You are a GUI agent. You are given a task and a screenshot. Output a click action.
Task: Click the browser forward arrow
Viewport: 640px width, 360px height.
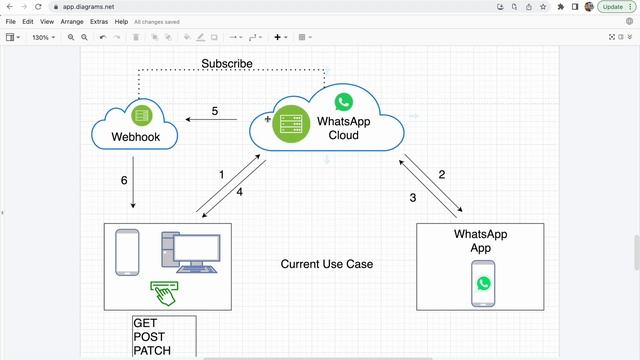pyautogui.click(x=24, y=7)
